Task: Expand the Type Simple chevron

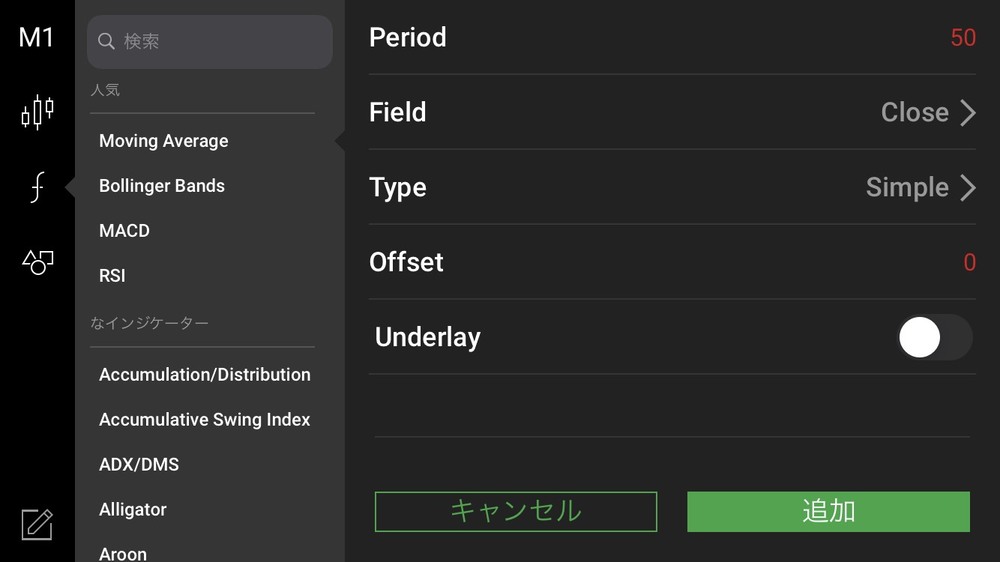Action: [968, 188]
